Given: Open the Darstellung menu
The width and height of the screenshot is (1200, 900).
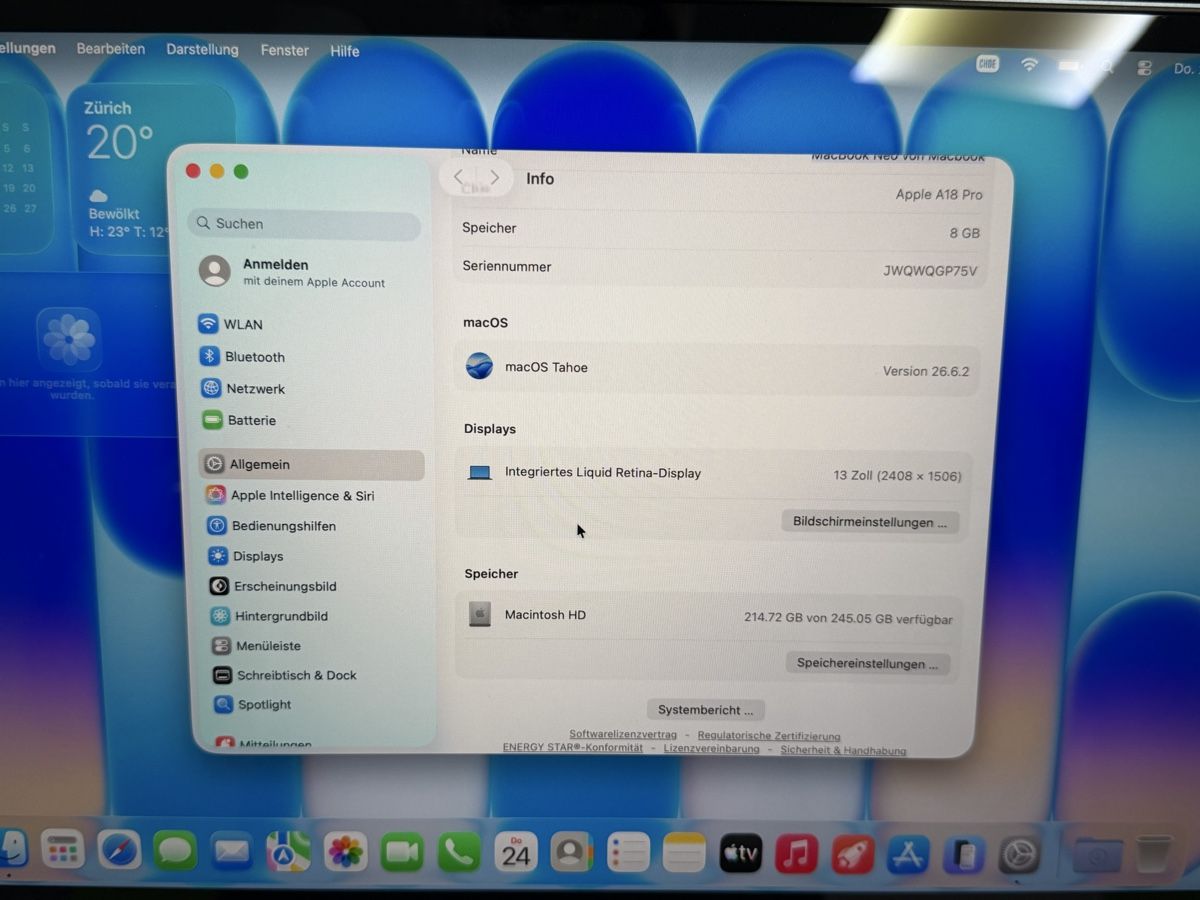Looking at the screenshot, I should coord(202,49).
